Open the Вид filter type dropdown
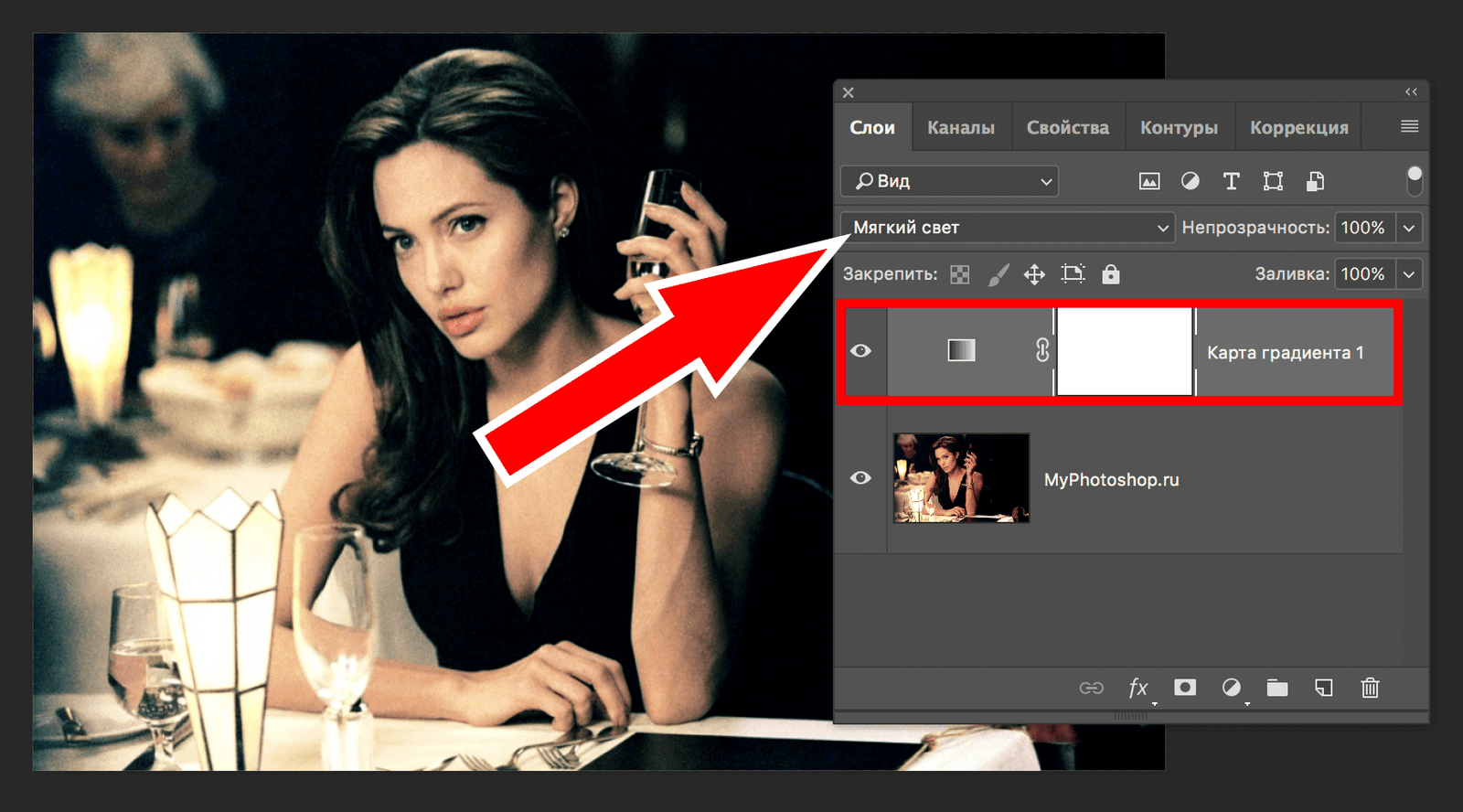The height and width of the screenshot is (812, 1463). pyautogui.click(x=949, y=181)
